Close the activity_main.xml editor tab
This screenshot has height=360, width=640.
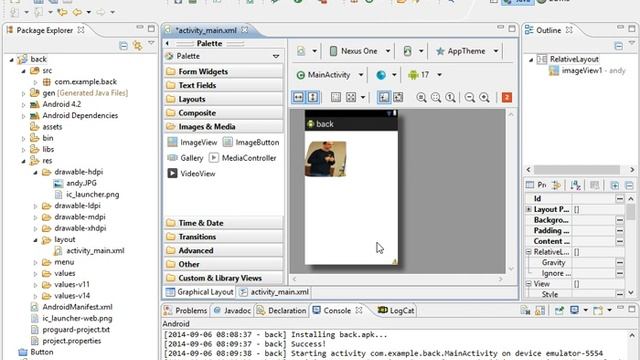[244, 30]
